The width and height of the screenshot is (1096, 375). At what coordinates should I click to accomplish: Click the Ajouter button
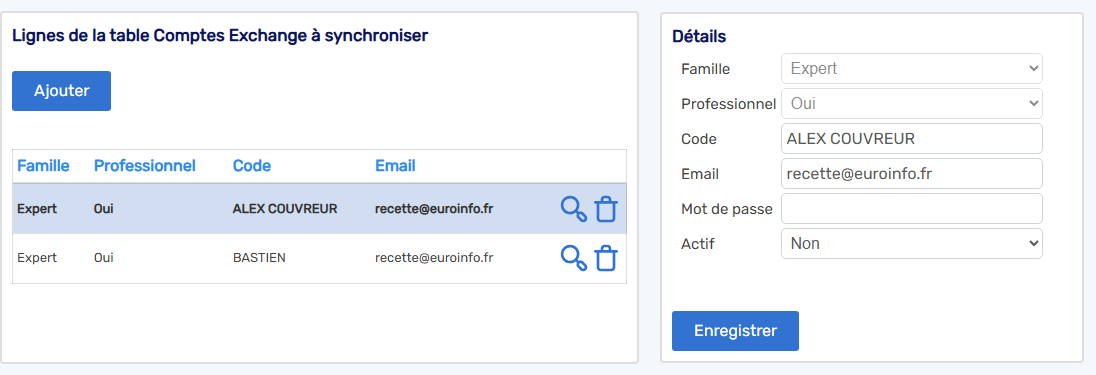pos(62,91)
